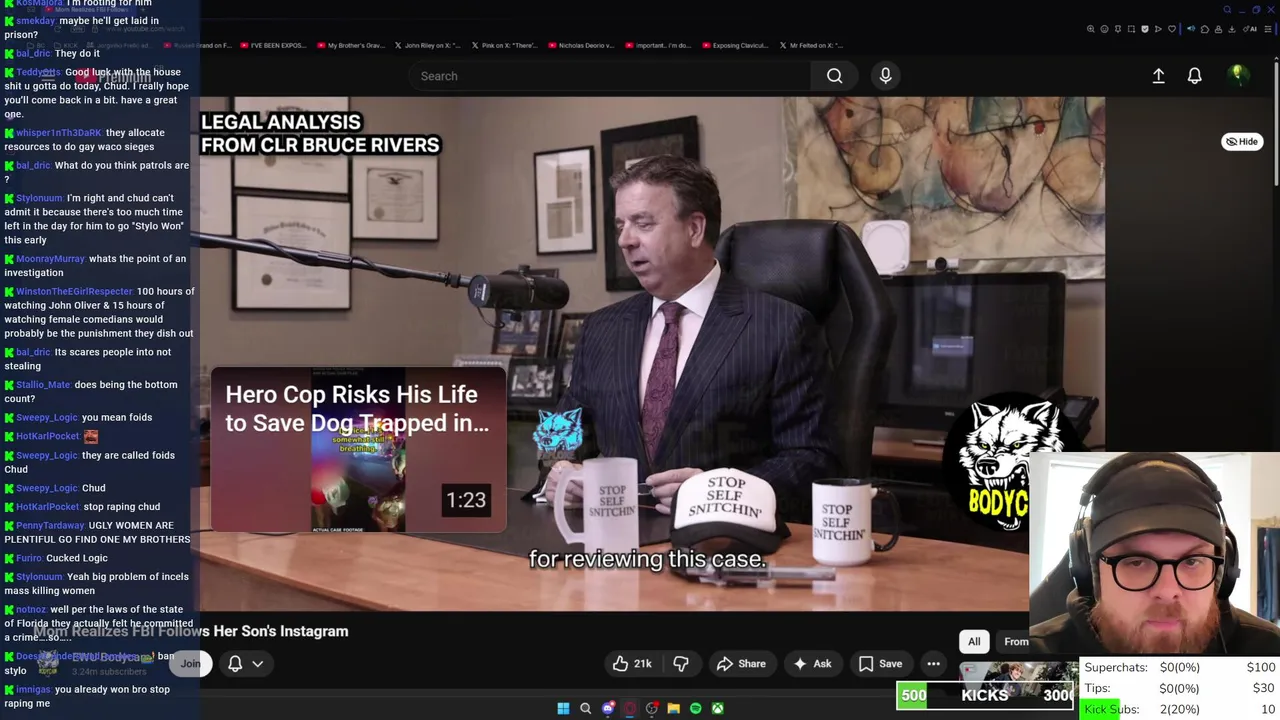The height and width of the screenshot is (720, 1280).
Task: Open the upload icon in YouTube header
Action: (1158, 76)
